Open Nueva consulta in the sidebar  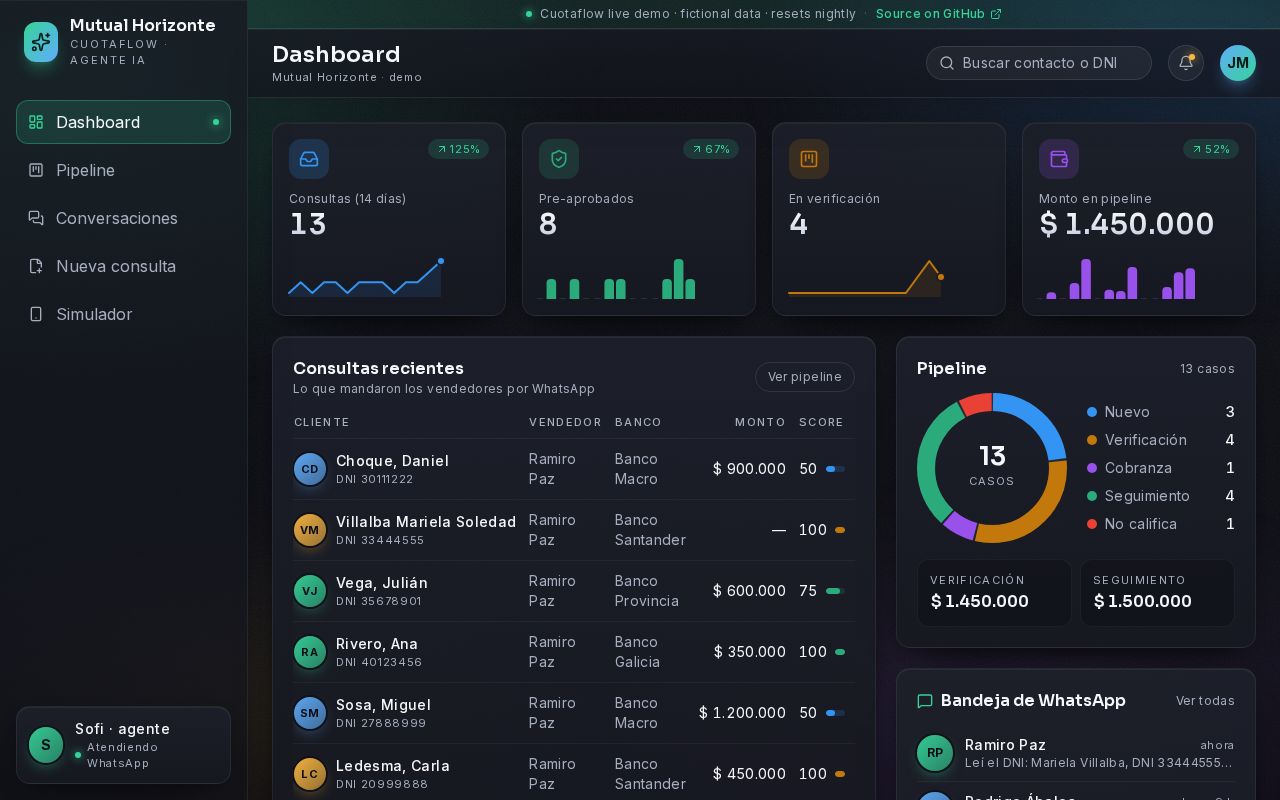(123, 266)
